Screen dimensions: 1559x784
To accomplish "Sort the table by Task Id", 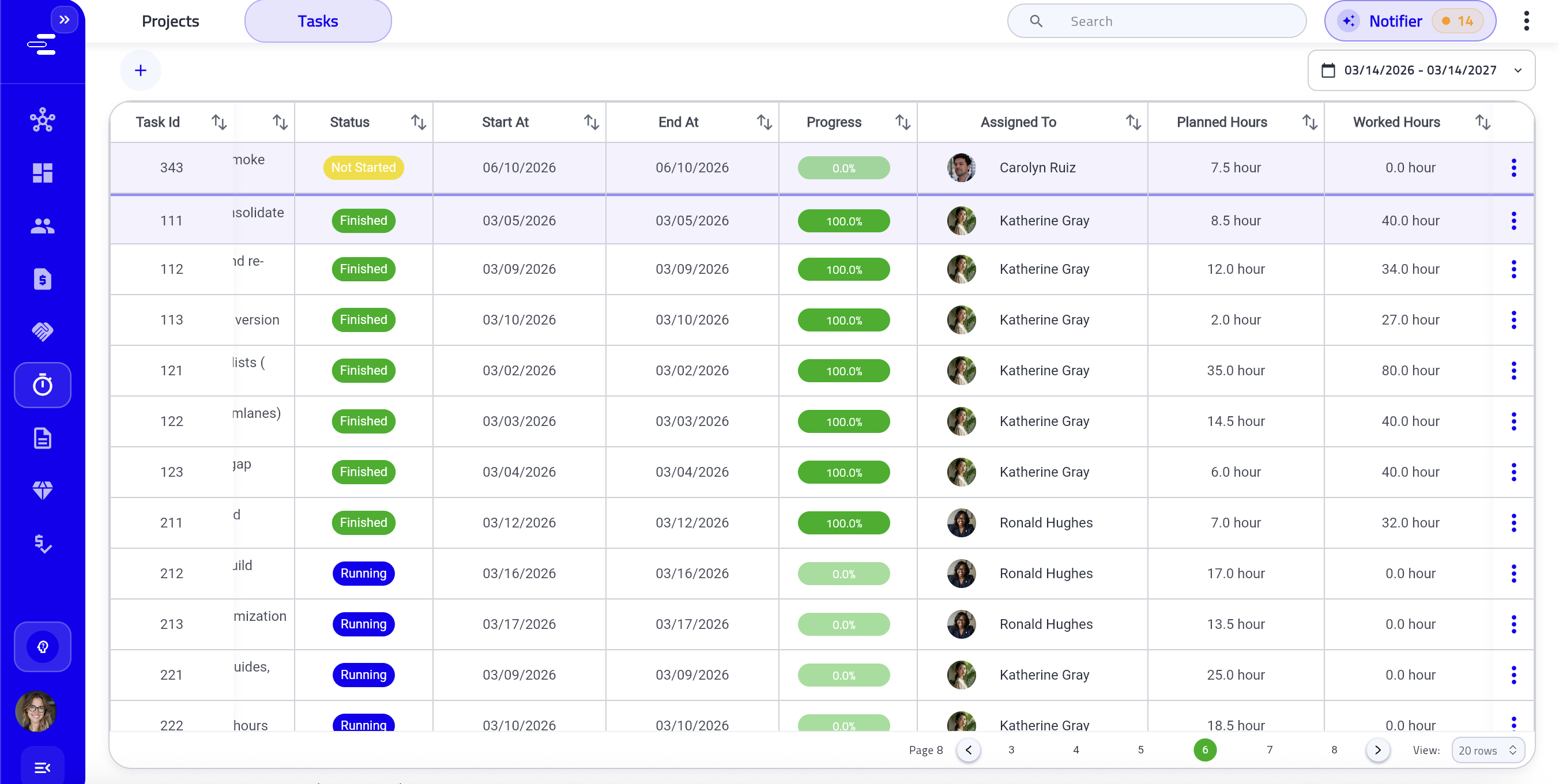I will click(x=220, y=122).
